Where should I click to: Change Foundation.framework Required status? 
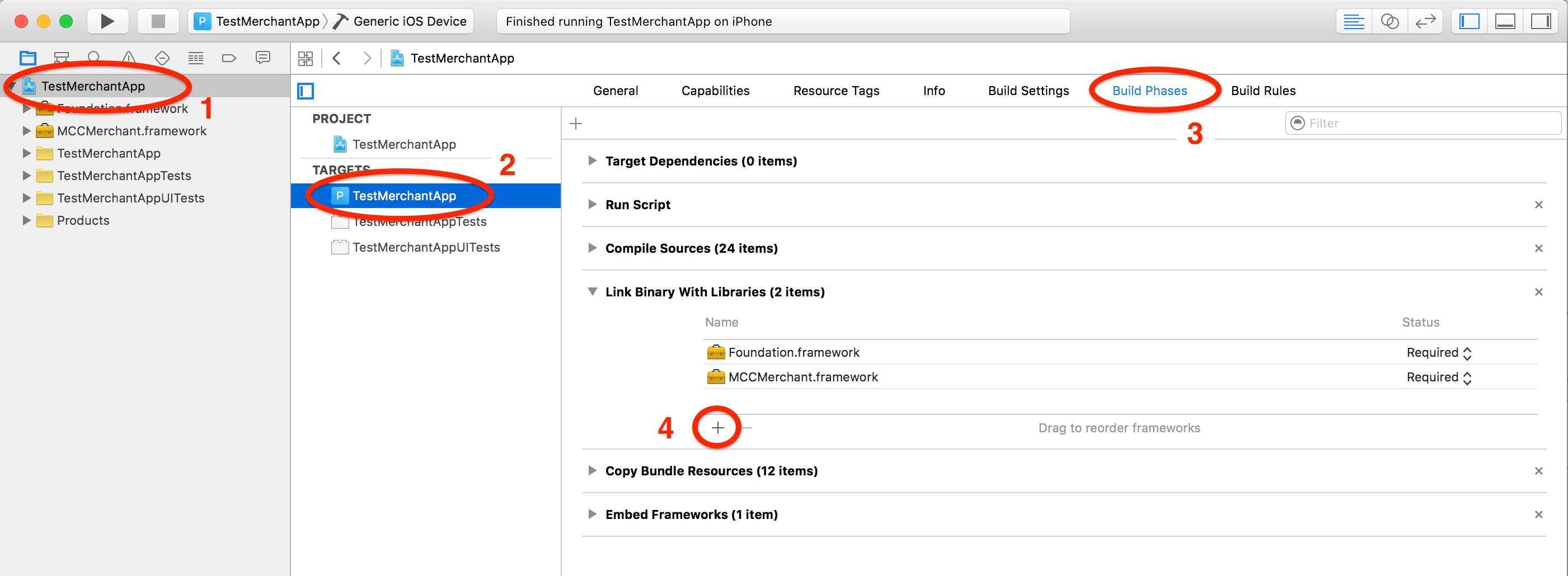pos(1438,353)
